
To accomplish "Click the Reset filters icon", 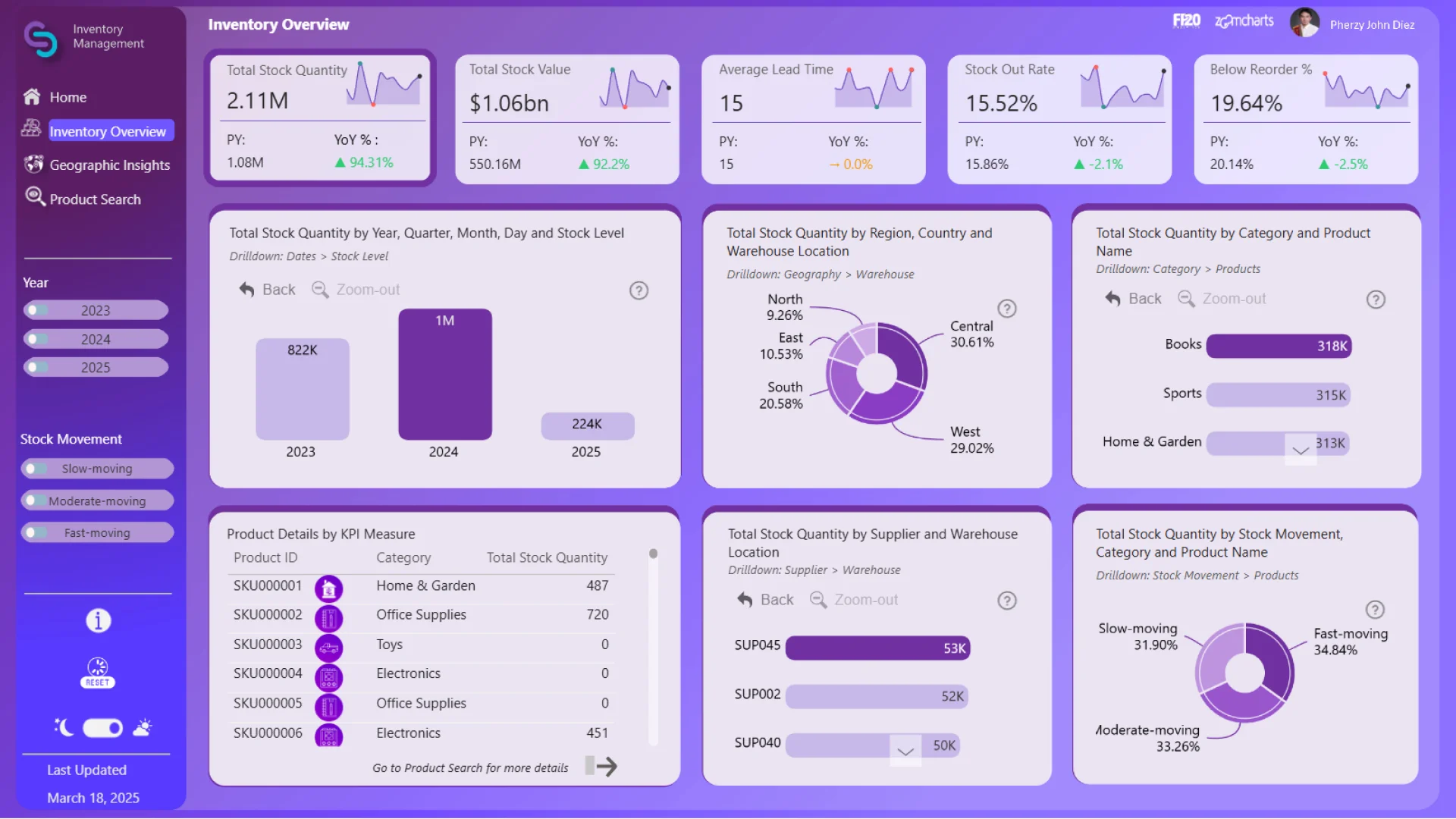I will [x=98, y=673].
